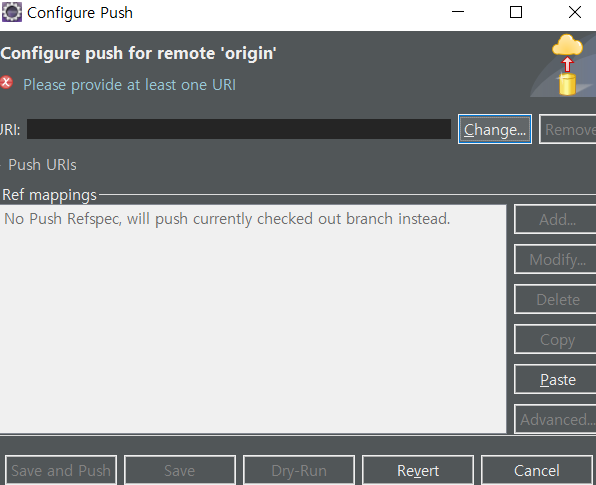Open Advanced... ref mapping options
Image resolution: width=596 pixels, height=485 pixels.
(x=555, y=420)
